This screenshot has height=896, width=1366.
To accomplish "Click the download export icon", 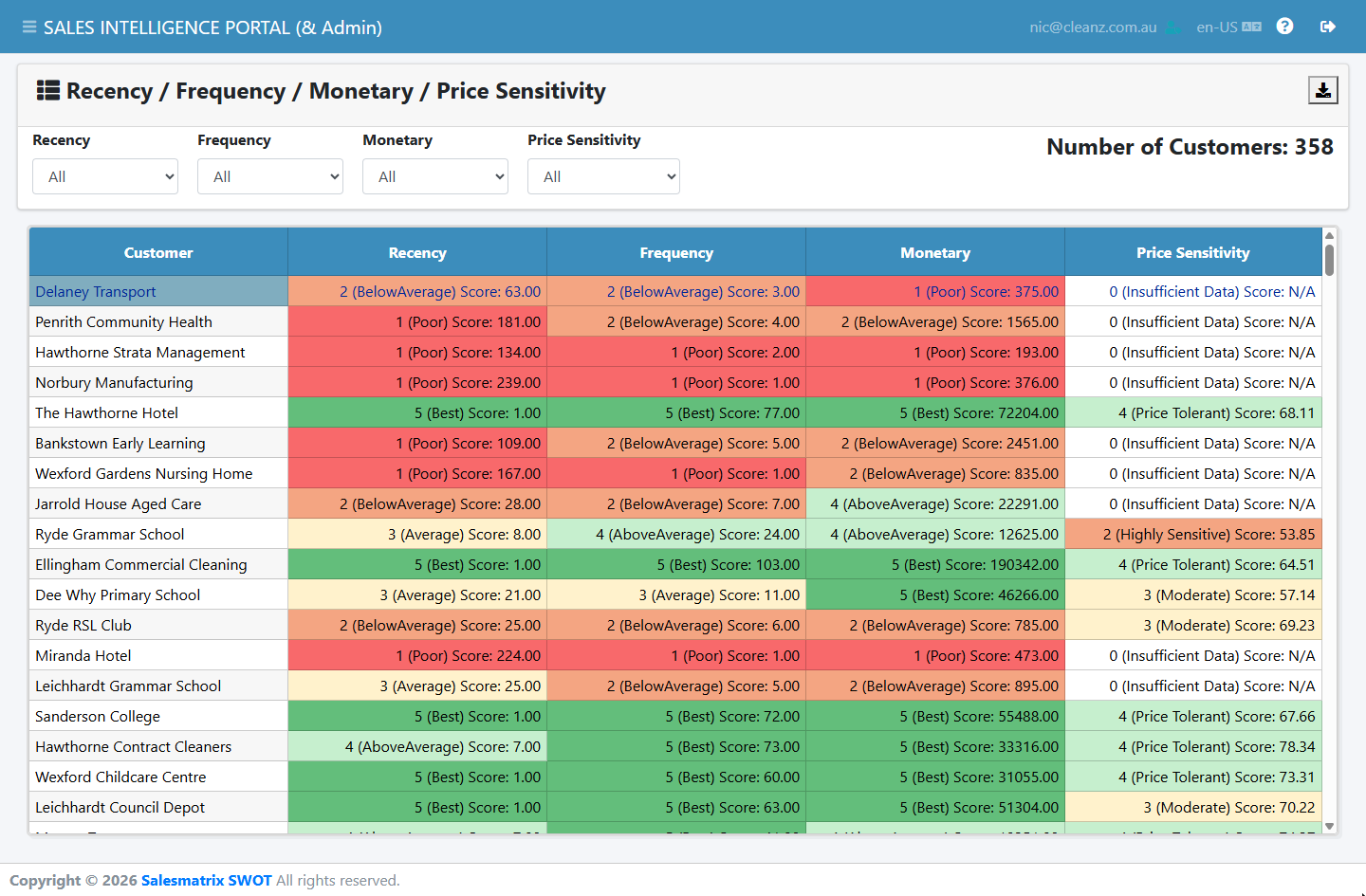I will (x=1323, y=90).
